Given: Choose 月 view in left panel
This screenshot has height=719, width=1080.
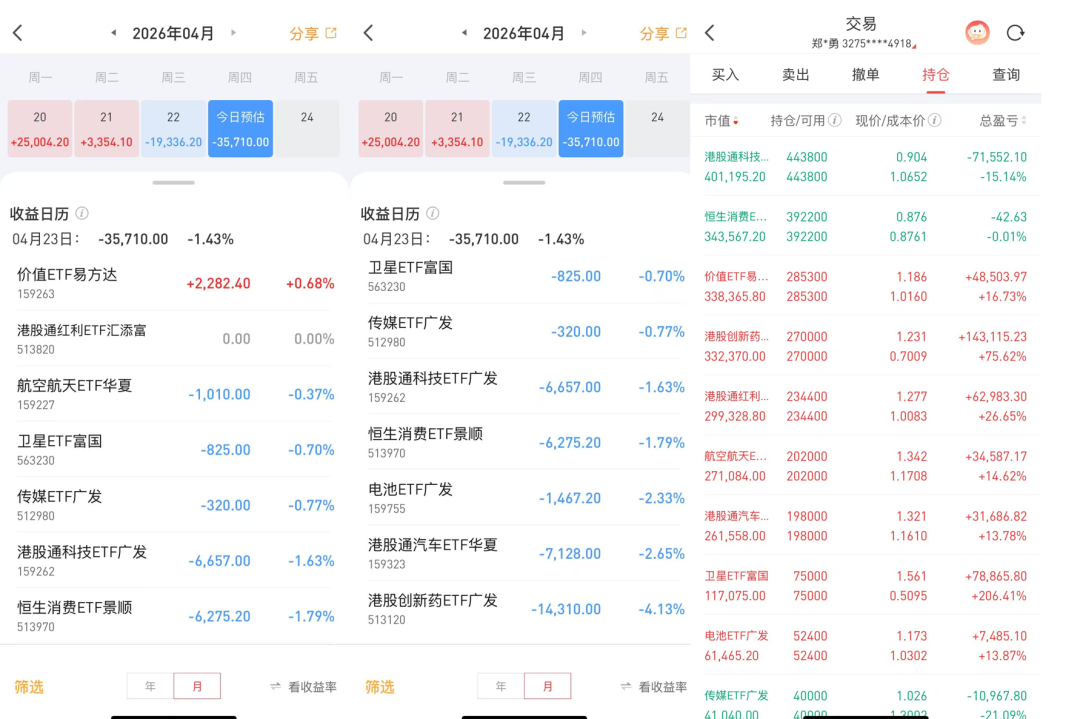Looking at the screenshot, I should pos(197,686).
